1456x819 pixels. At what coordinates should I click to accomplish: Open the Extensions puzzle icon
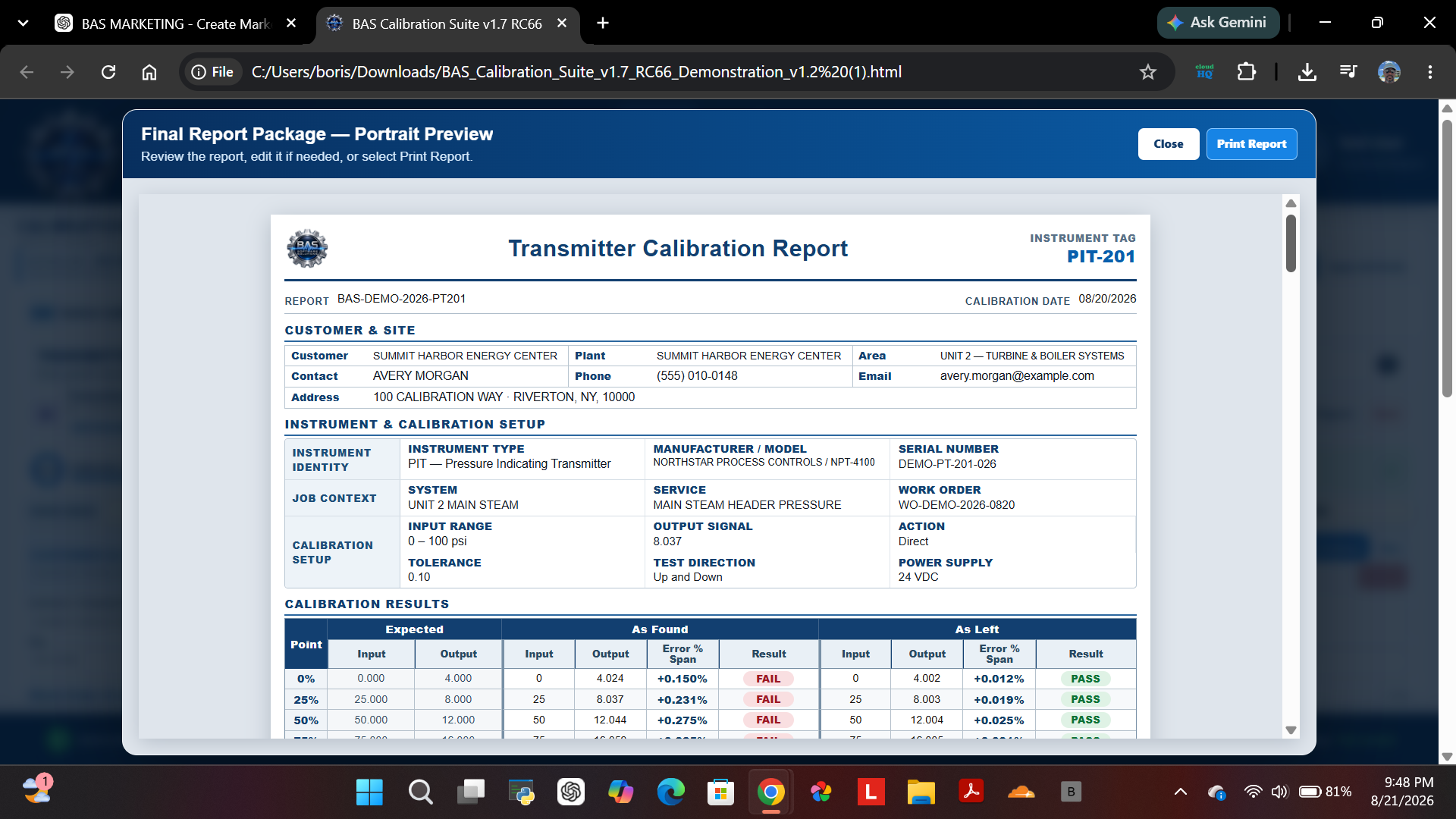[1246, 72]
